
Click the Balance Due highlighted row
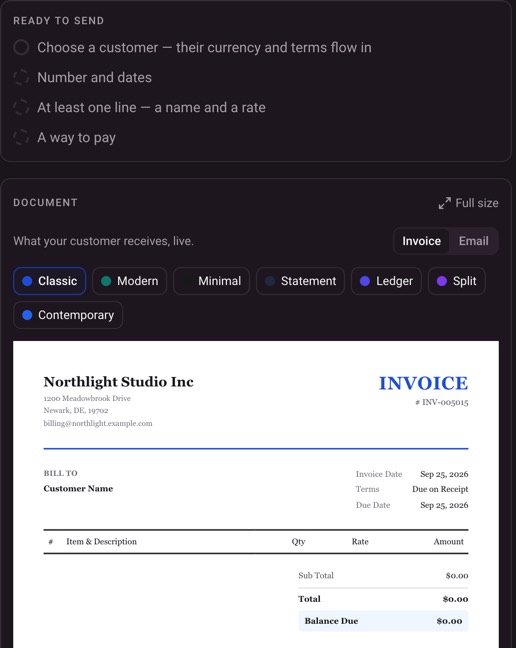tap(383, 621)
